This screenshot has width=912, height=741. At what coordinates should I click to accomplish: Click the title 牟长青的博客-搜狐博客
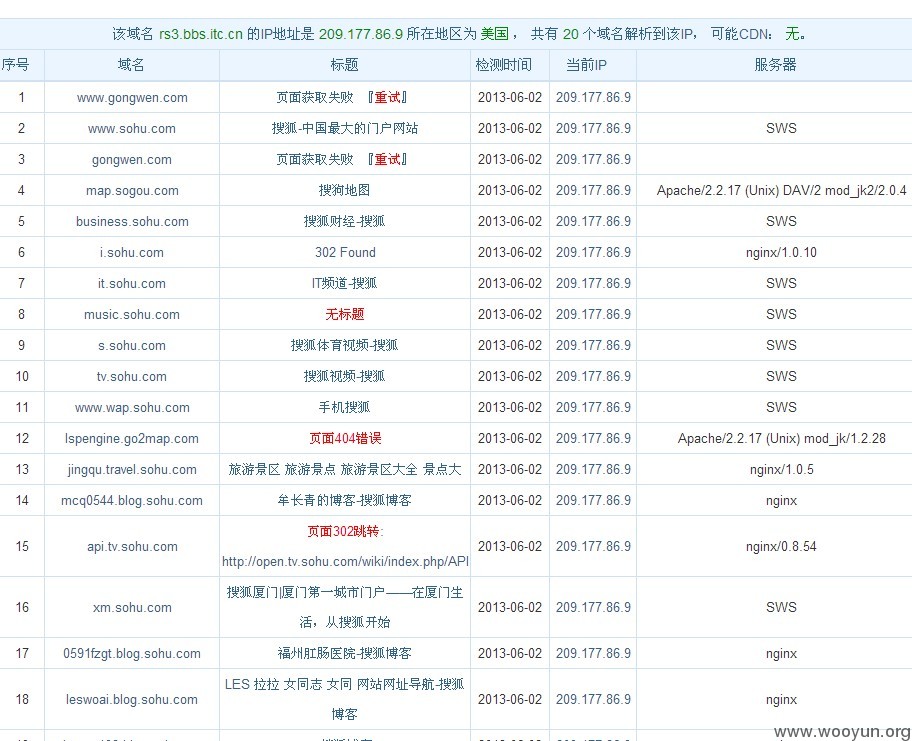(x=344, y=500)
